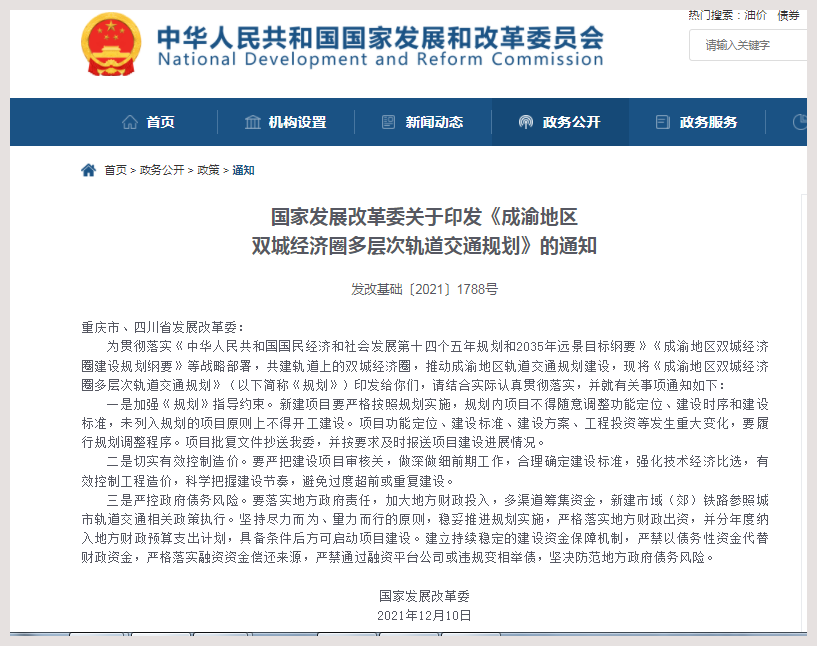Click the 通知 breadcrumb link
Viewport: 817px width, 646px height.
point(243,170)
